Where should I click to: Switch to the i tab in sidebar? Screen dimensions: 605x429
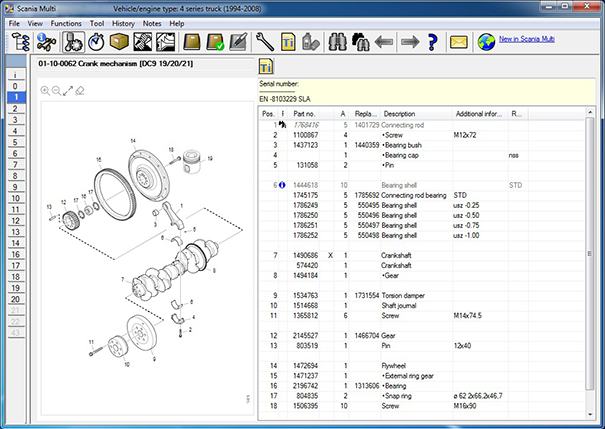[14, 74]
